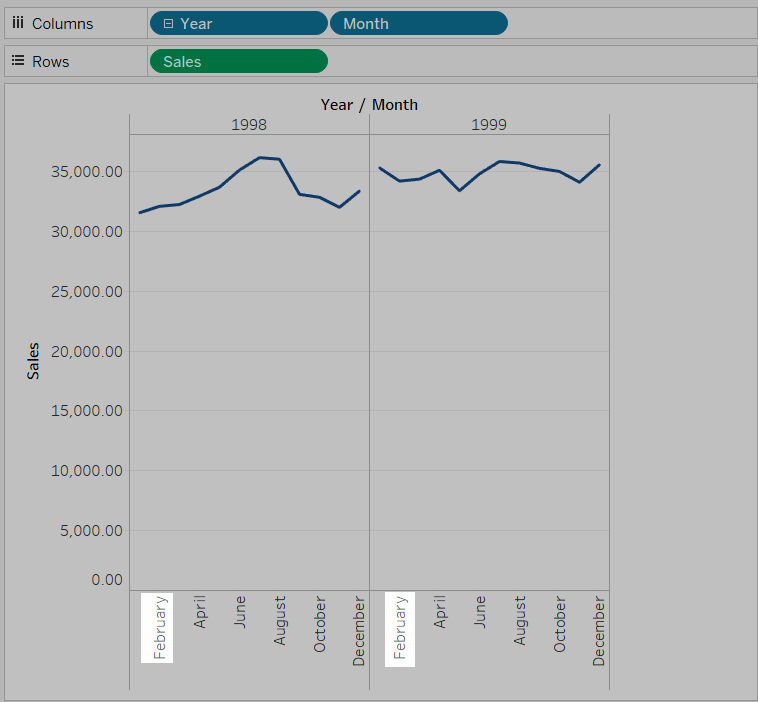This screenshot has width=758, height=702.
Task: Select the highlighted February label under 1998
Action: pyautogui.click(x=159, y=628)
